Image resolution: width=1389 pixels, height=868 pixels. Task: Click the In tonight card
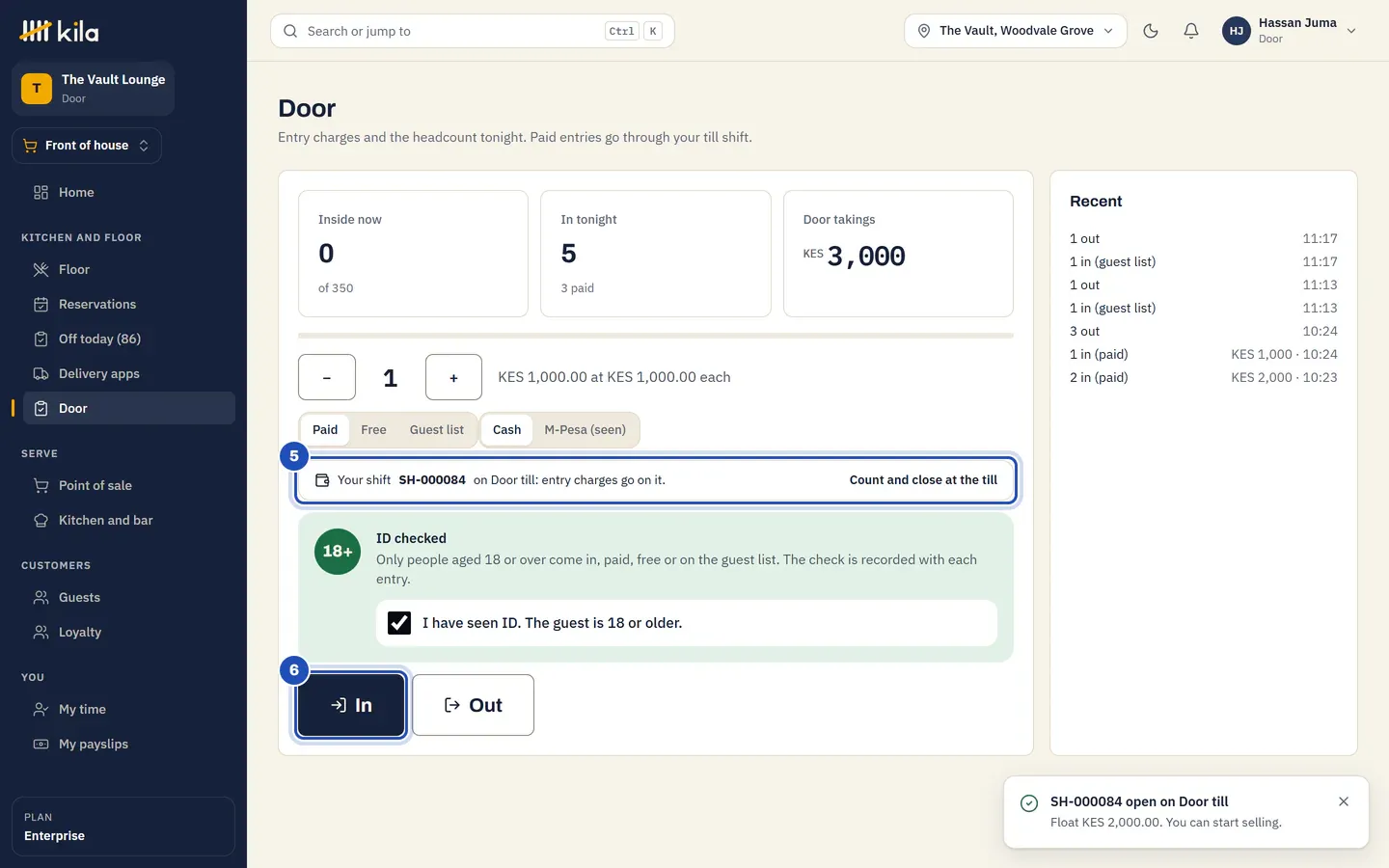(656, 254)
